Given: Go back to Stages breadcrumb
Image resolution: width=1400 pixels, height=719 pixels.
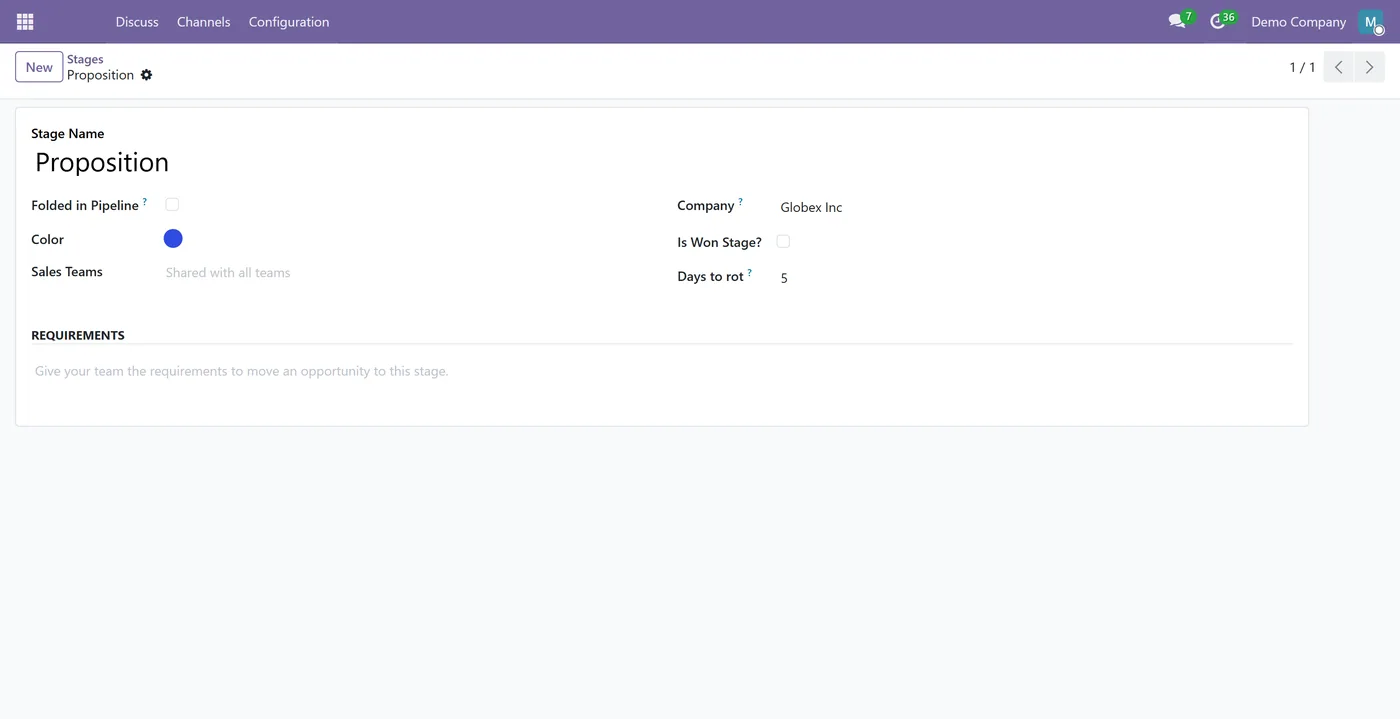Looking at the screenshot, I should (85, 59).
